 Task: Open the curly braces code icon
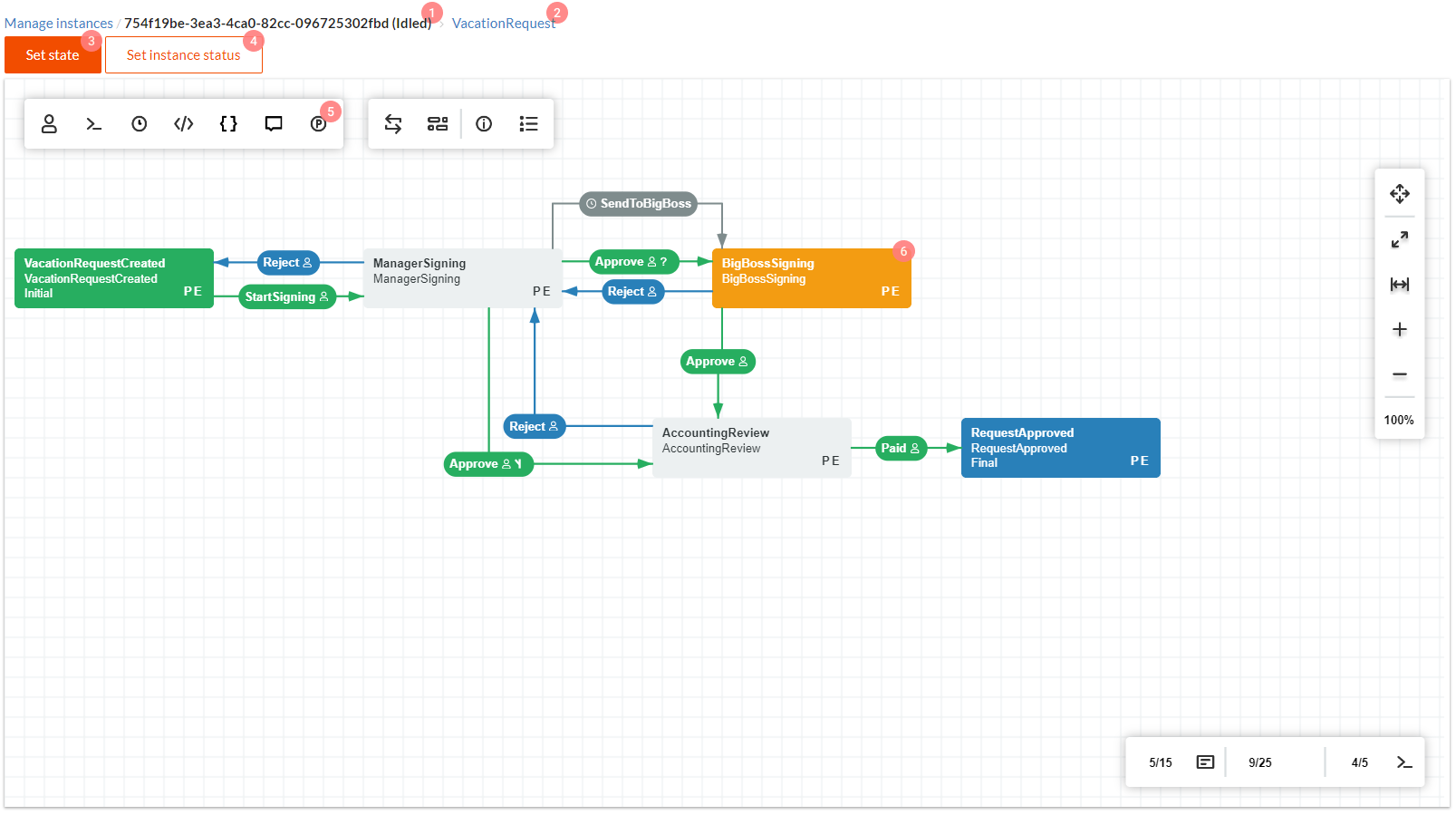[x=228, y=124]
